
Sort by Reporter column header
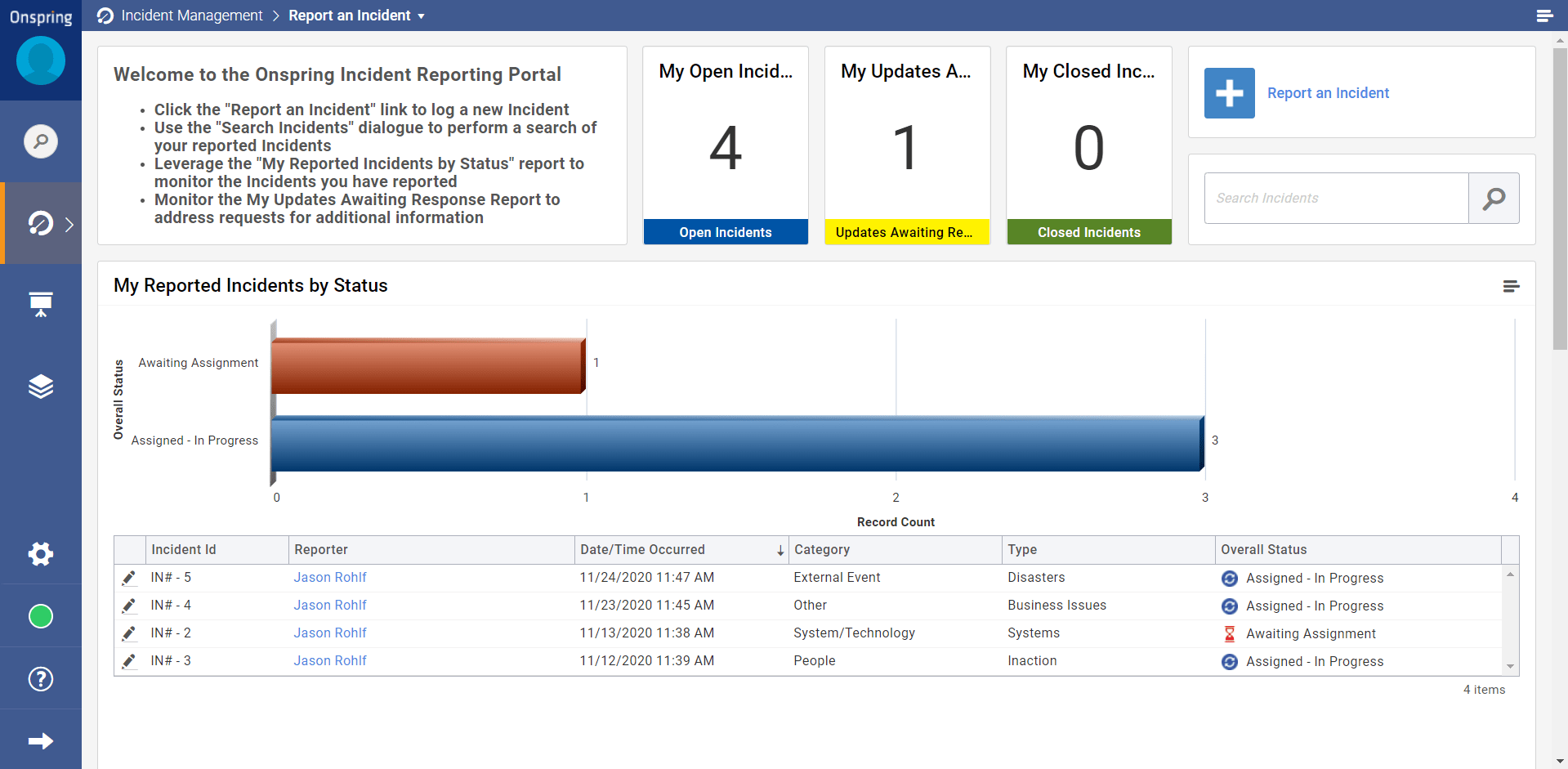pyautogui.click(x=431, y=550)
